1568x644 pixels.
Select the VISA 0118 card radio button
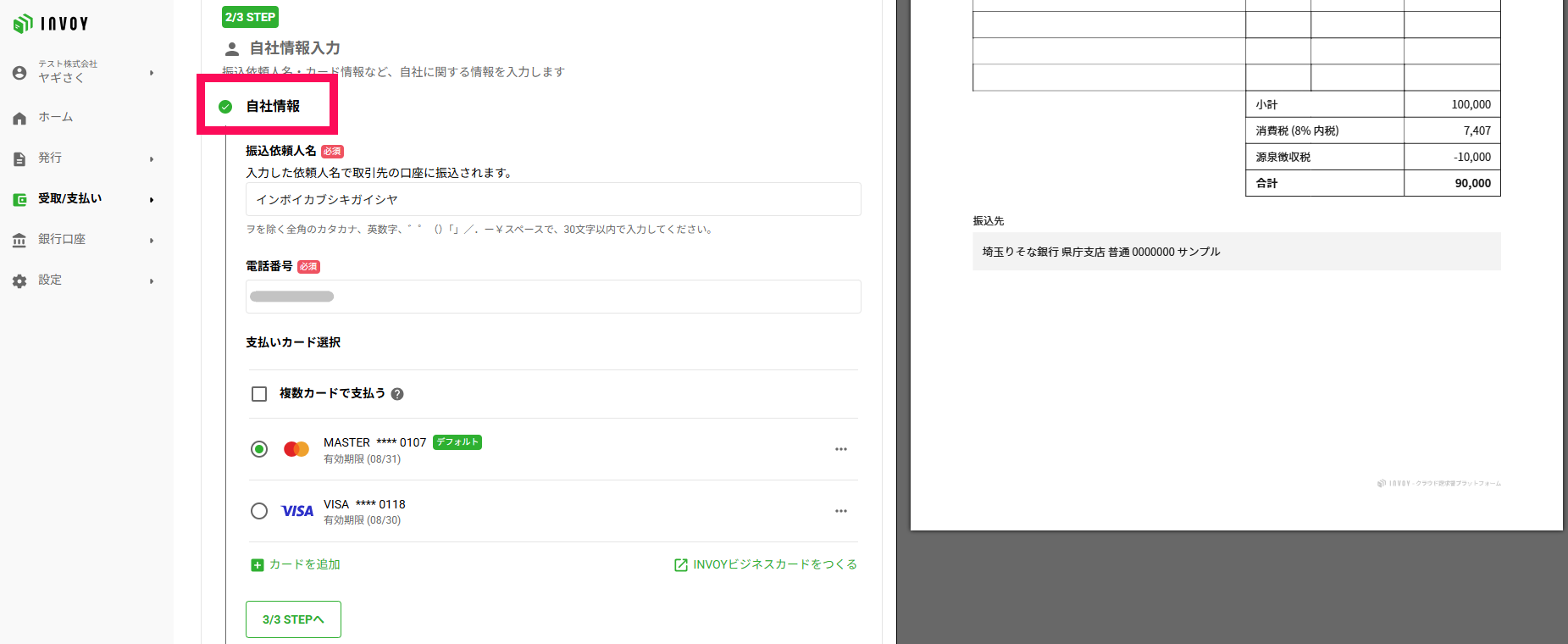(259, 511)
